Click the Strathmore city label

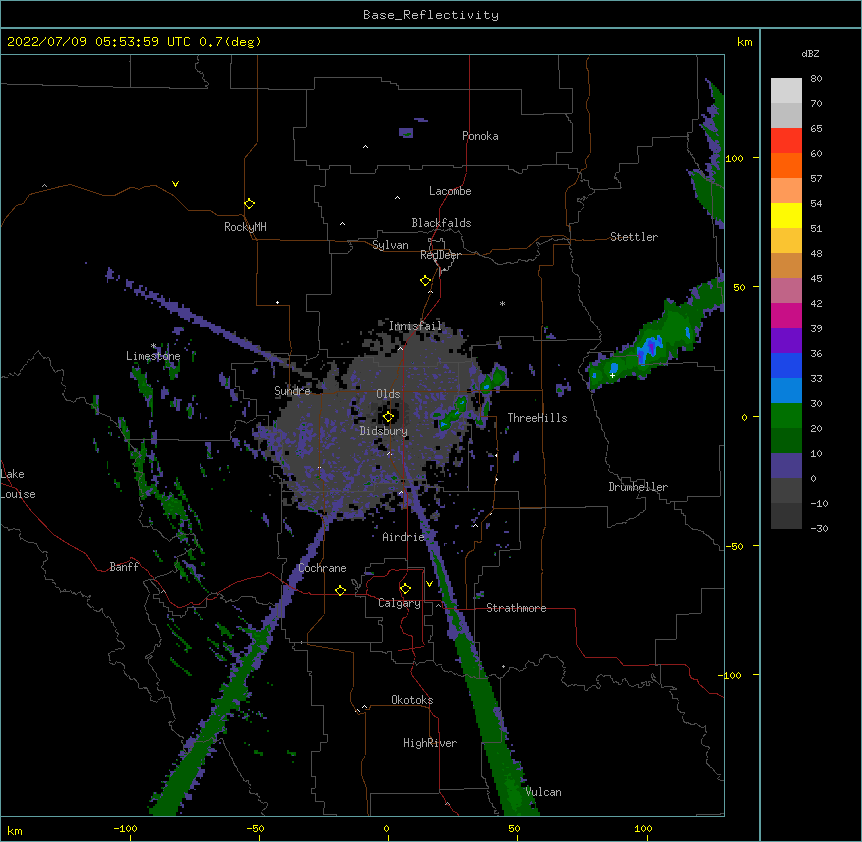[x=516, y=608]
